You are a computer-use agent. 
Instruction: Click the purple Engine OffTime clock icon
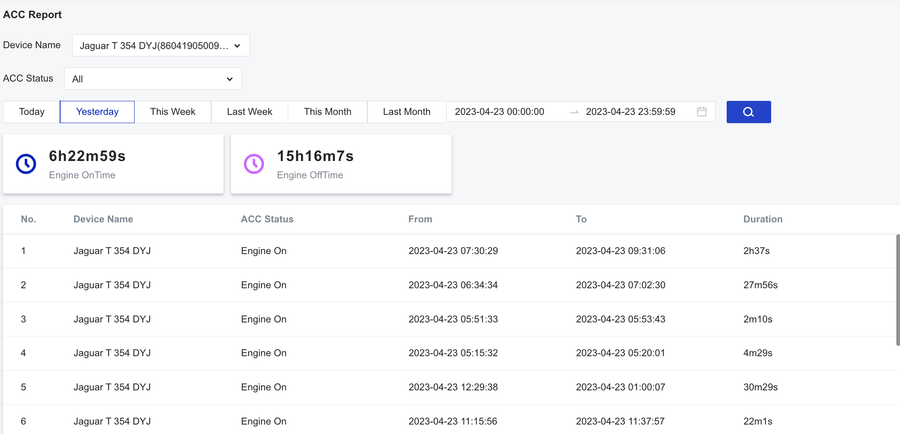(x=254, y=164)
